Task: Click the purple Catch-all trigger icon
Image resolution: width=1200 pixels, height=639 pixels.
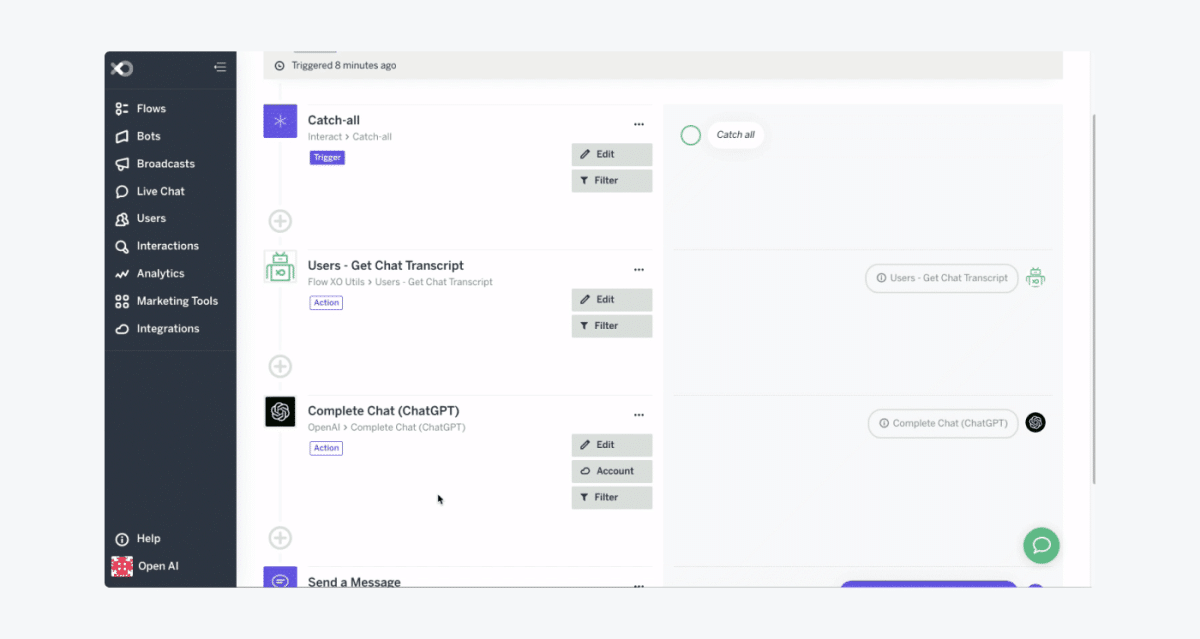Action: coord(280,121)
